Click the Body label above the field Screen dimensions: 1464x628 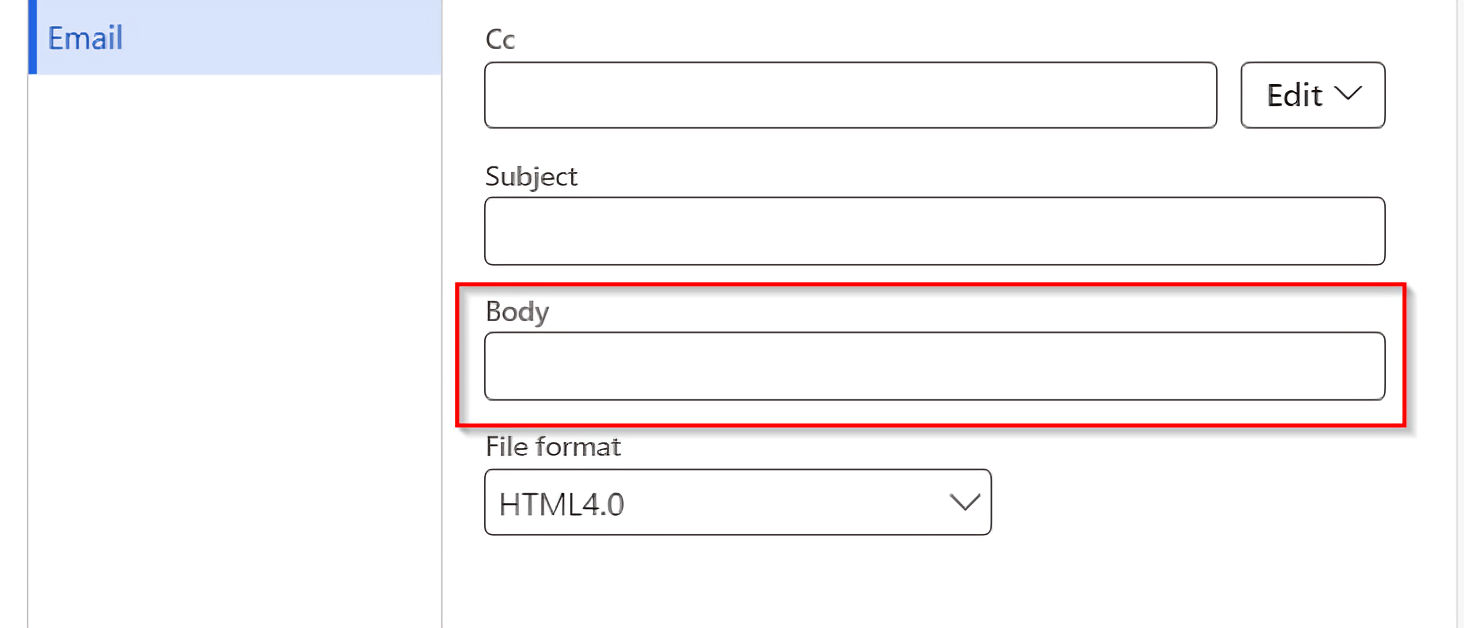[x=517, y=311]
